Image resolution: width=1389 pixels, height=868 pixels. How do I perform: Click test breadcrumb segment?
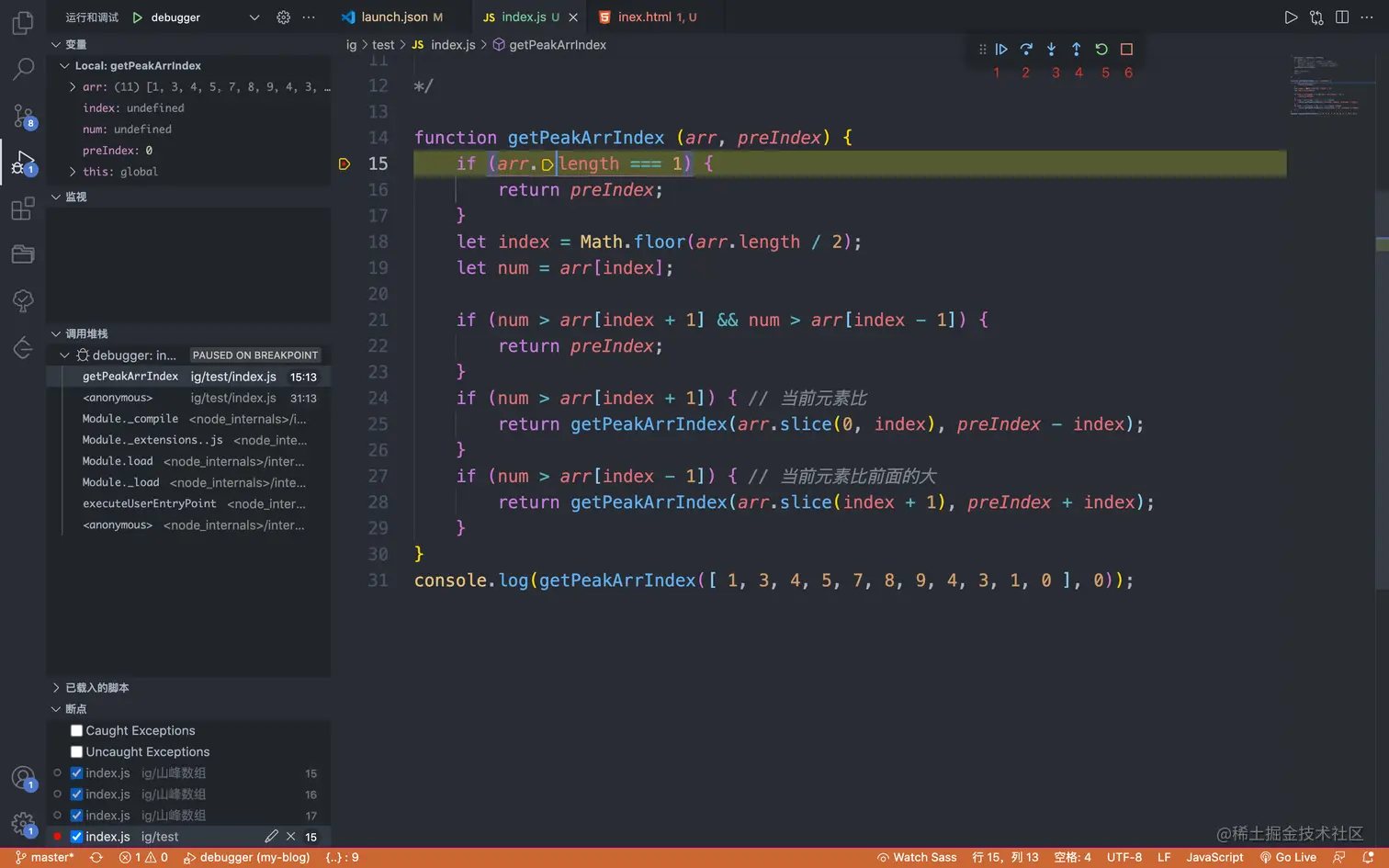click(383, 45)
